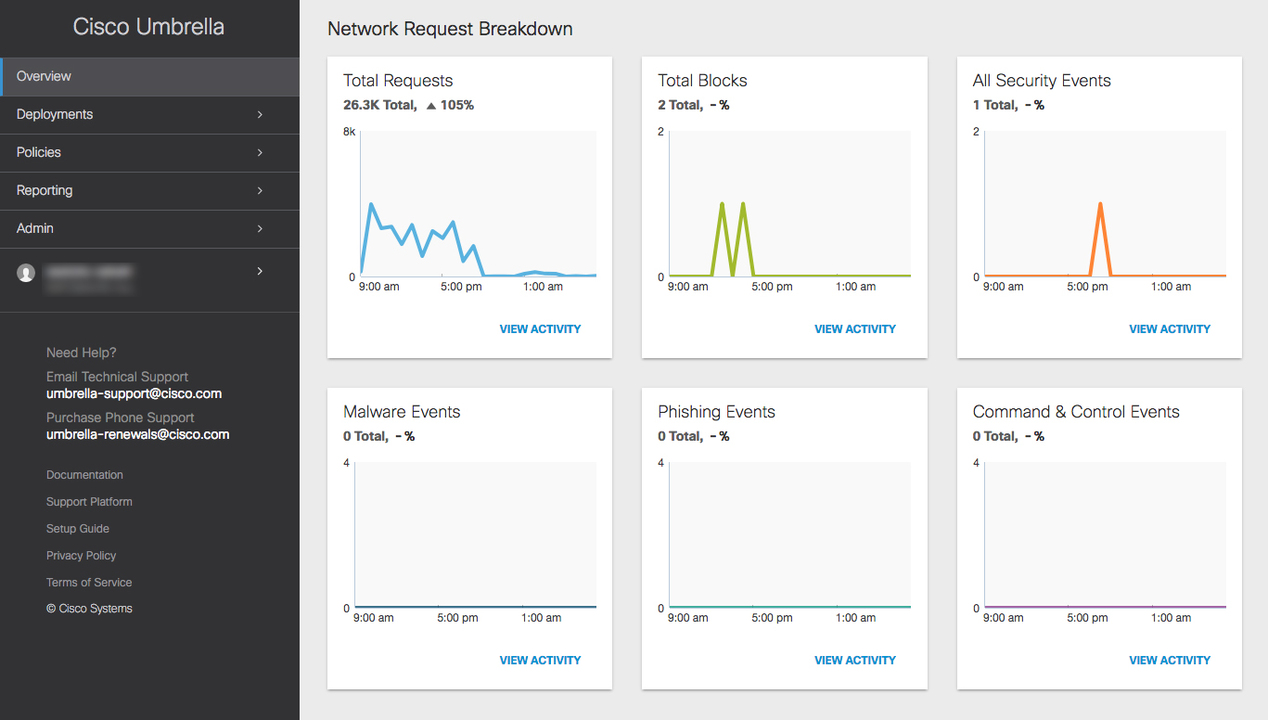This screenshot has width=1268, height=720.
Task: Click the 2 Total blocks statistic
Action: pos(680,105)
